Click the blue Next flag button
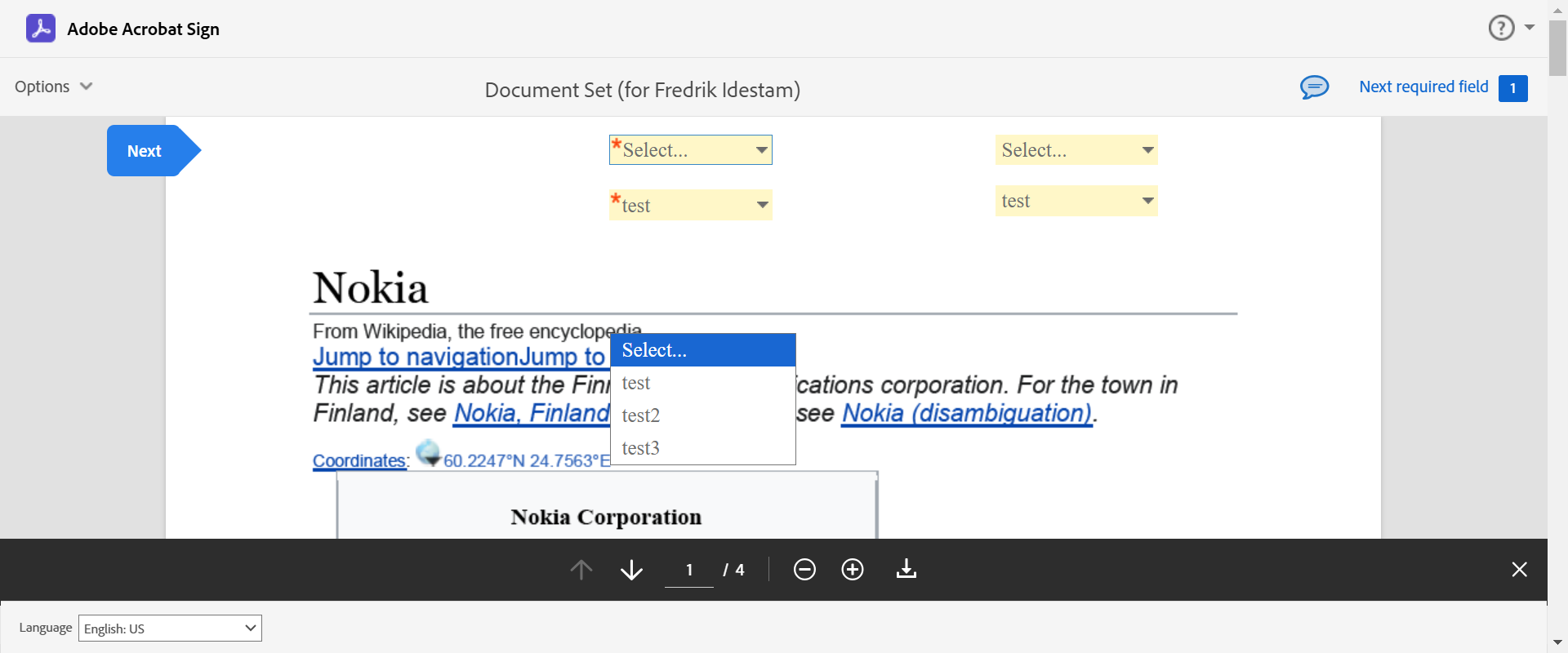 [147, 151]
